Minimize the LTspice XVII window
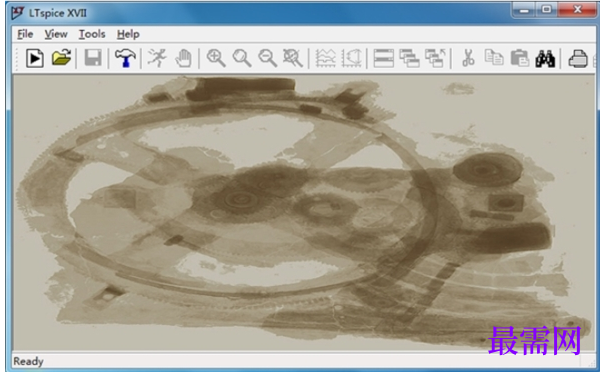Viewport: 600px width, 372px height. [524, 10]
